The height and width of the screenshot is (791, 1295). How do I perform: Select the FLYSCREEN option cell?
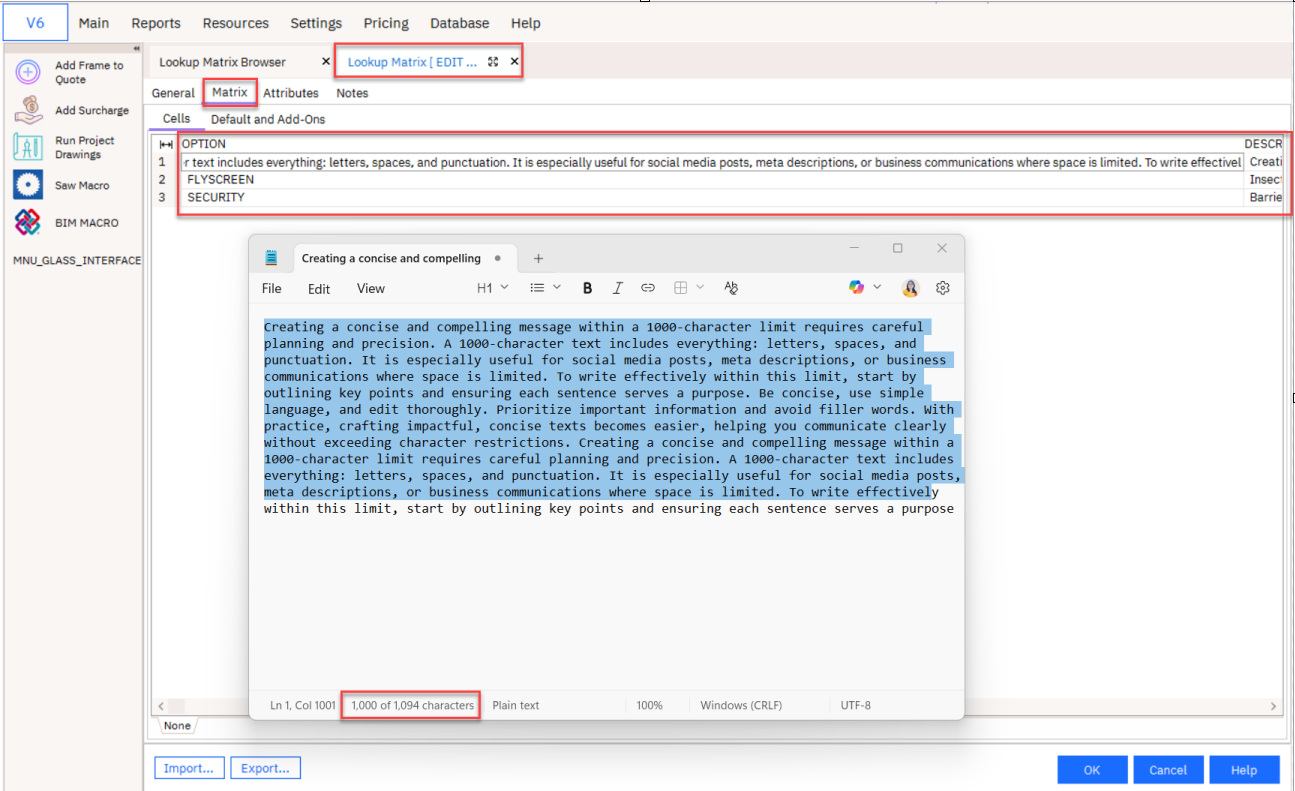pos(221,180)
